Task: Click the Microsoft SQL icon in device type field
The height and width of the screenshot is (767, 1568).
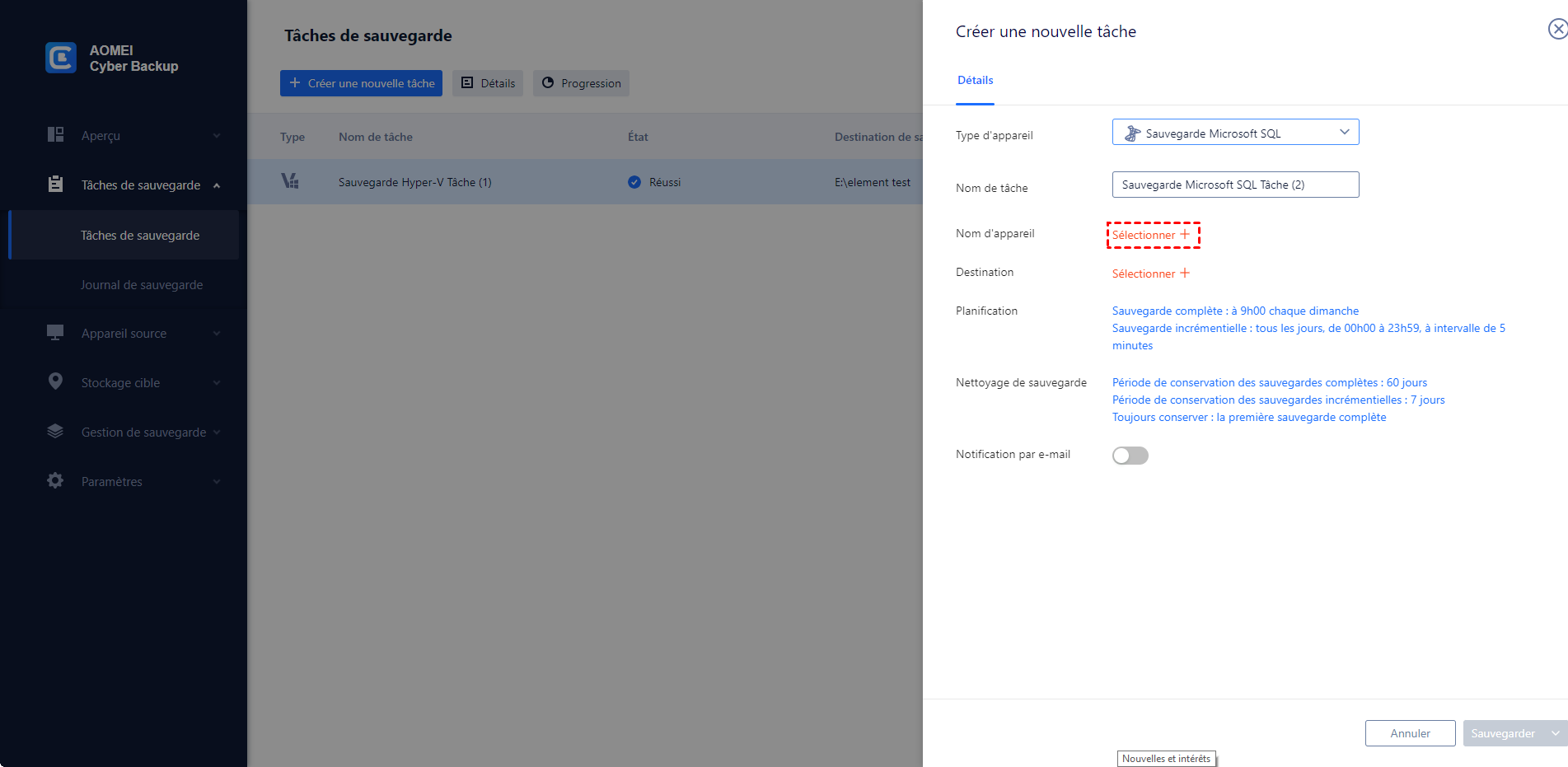Action: pyautogui.click(x=1133, y=133)
